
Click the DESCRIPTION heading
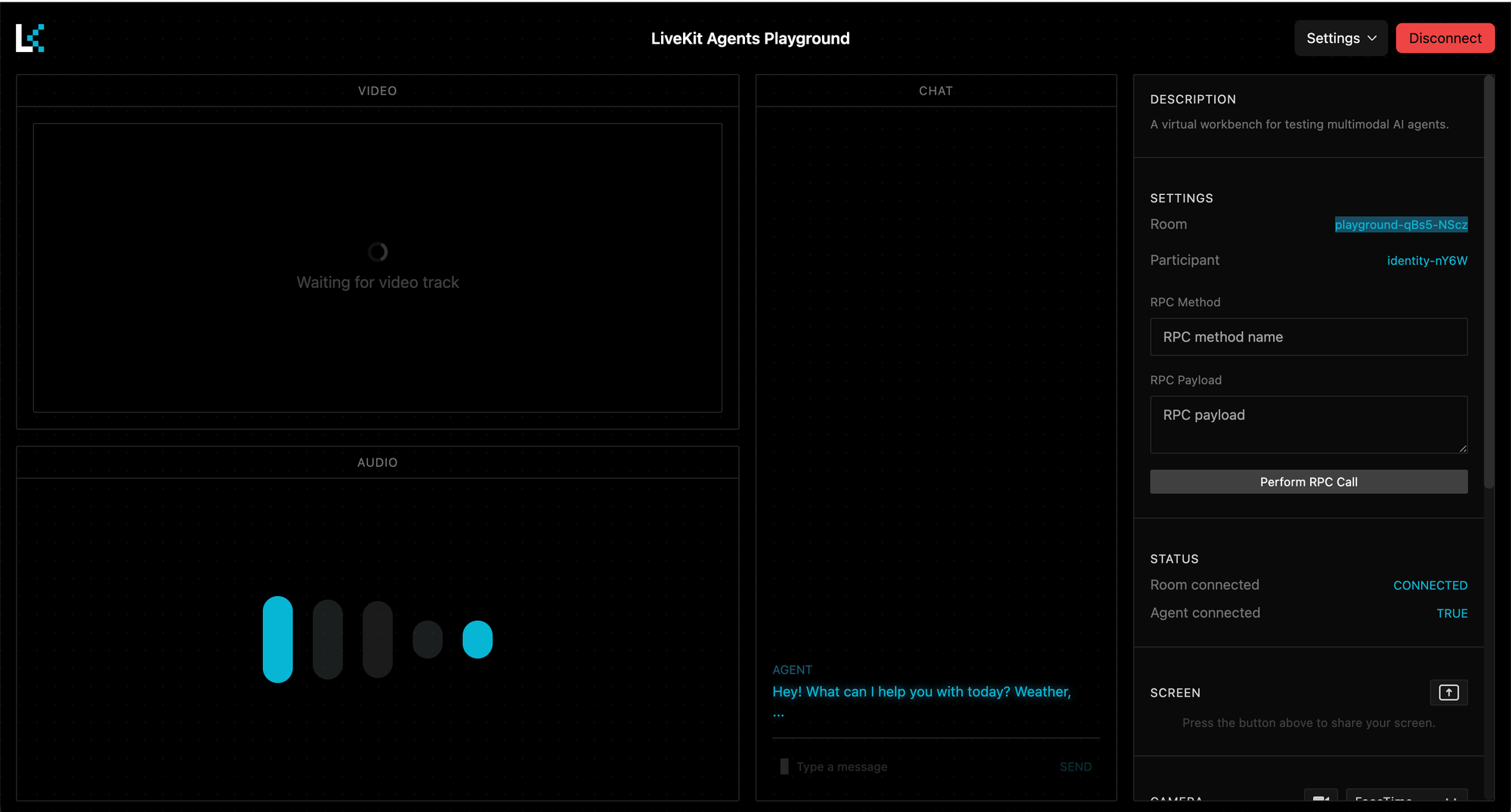coord(1193,100)
